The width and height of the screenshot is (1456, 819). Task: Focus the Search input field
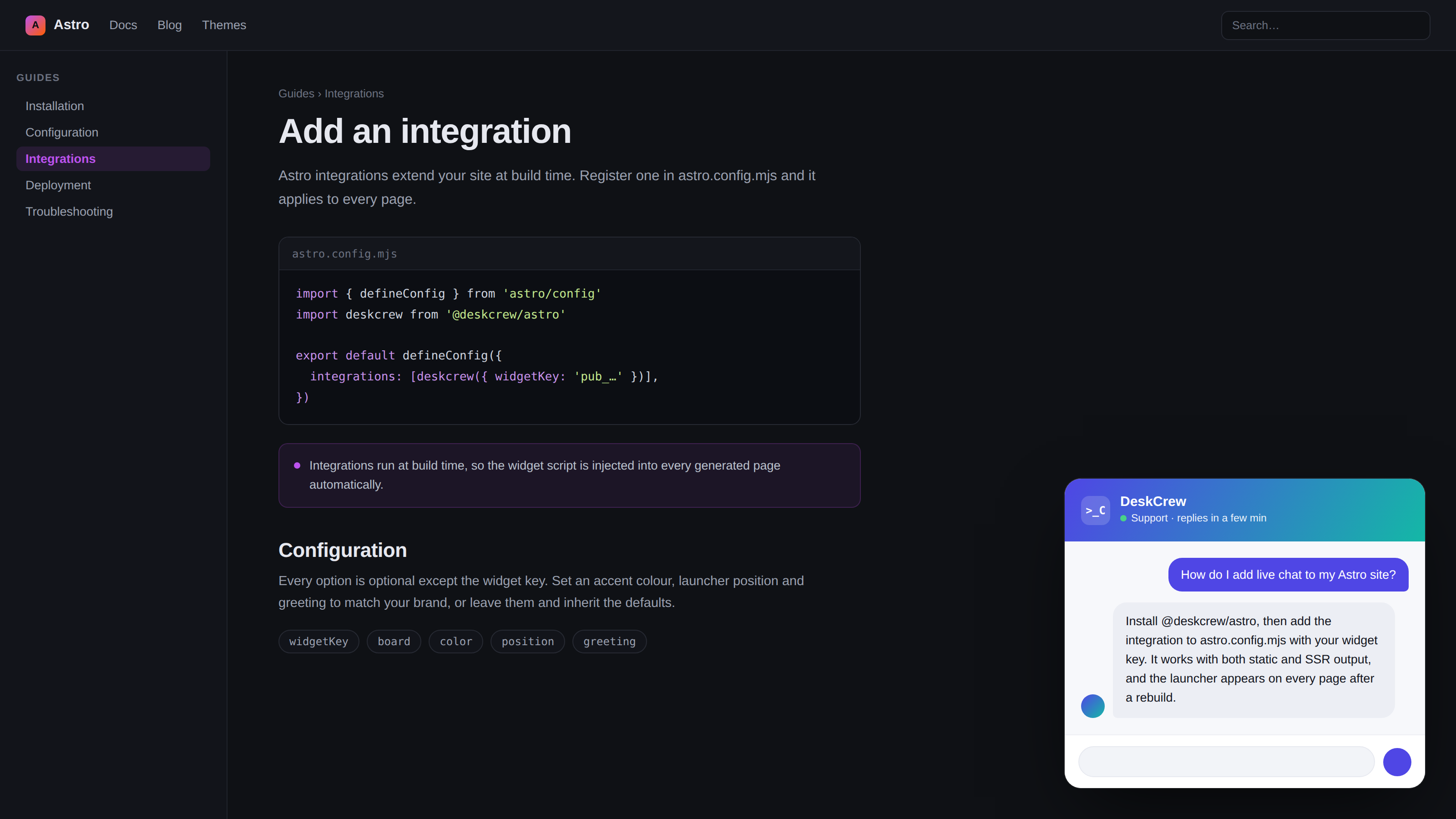coord(1325,25)
